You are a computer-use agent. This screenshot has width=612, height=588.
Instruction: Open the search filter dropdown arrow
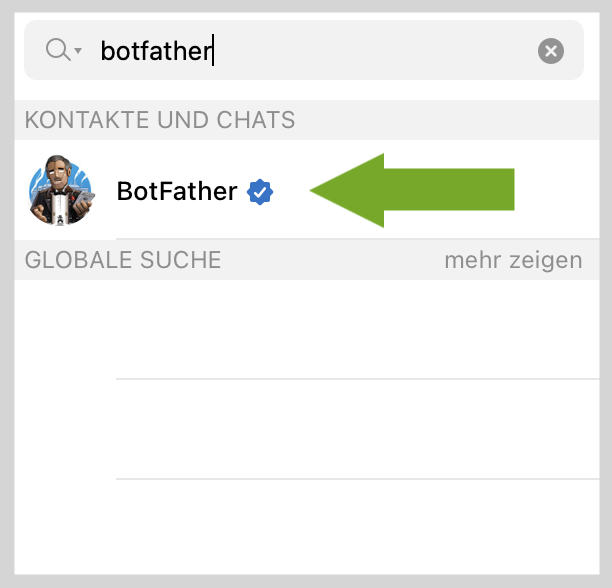point(78,52)
